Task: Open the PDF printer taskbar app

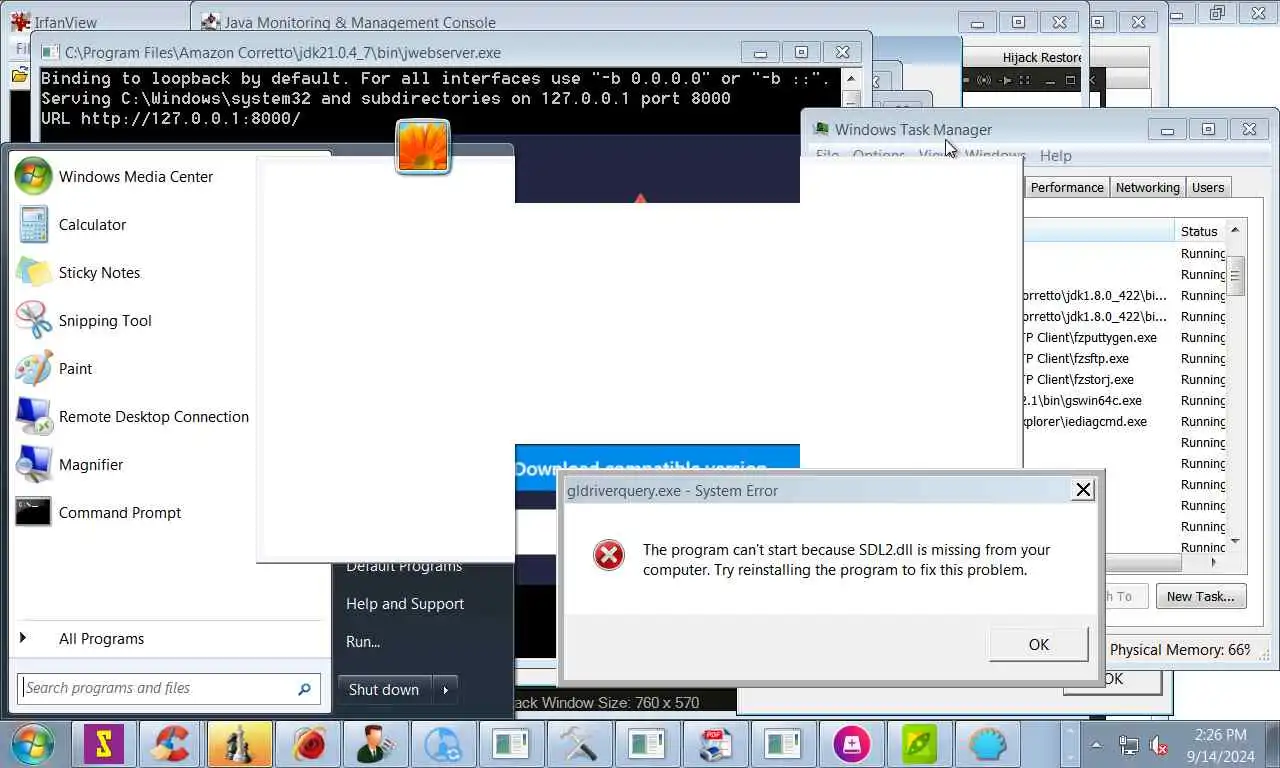Action: (x=715, y=744)
